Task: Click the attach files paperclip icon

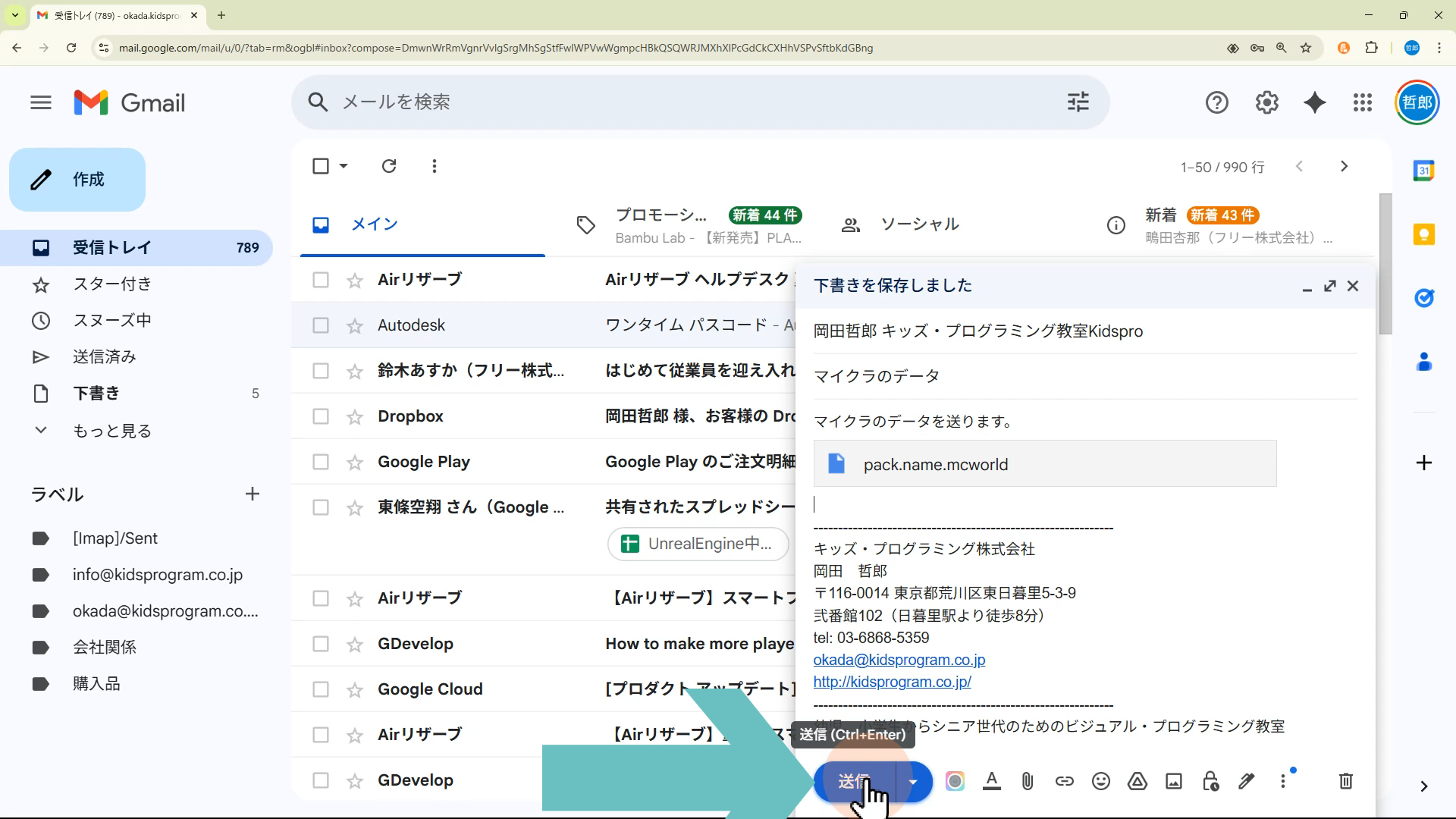Action: point(1028,781)
